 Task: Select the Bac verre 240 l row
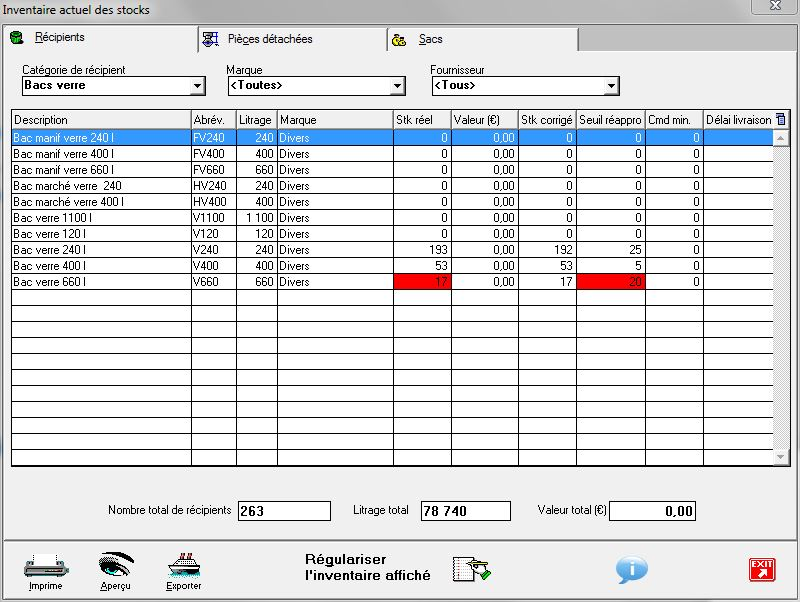point(100,250)
